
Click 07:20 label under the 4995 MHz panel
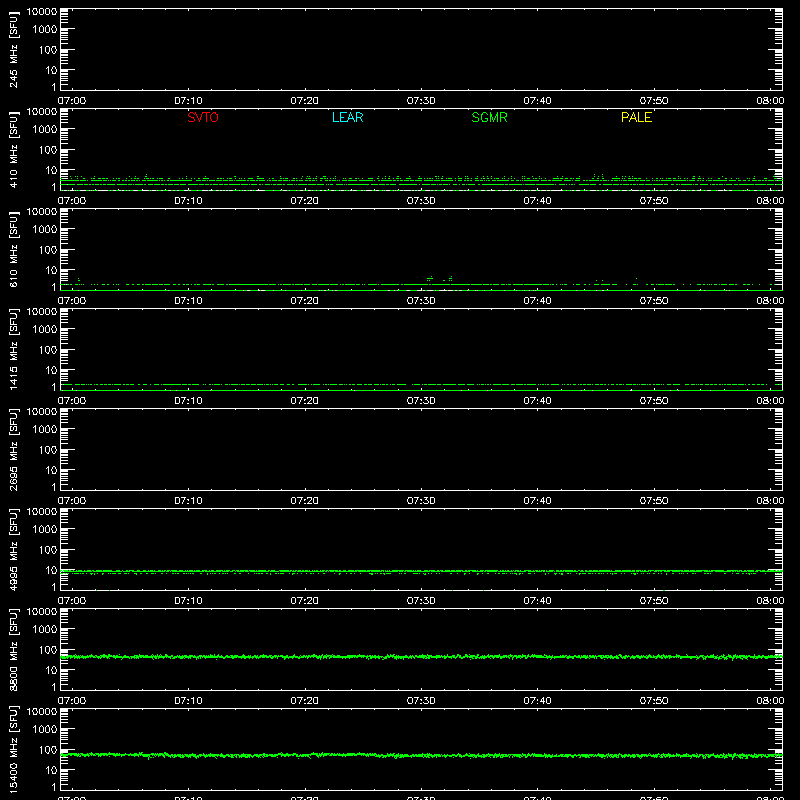[x=305, y=601]
